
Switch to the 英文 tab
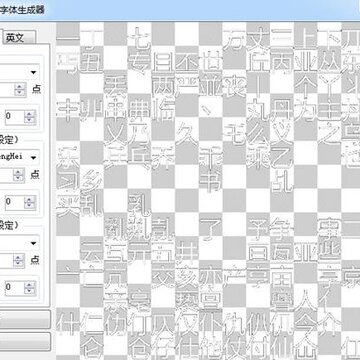click(x=19, y=38)
